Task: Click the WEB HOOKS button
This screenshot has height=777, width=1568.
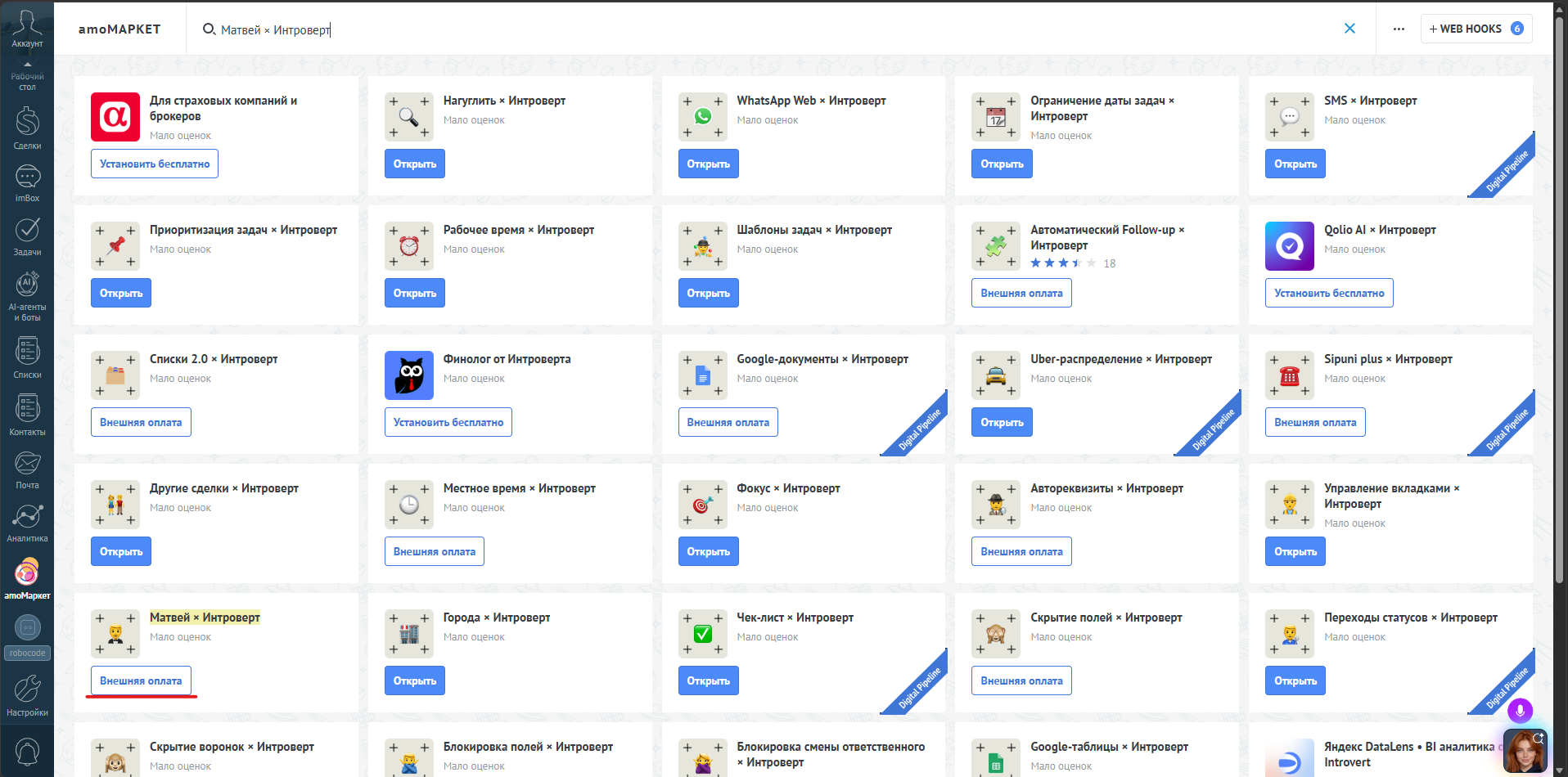Action: (x=1476, y=29)
